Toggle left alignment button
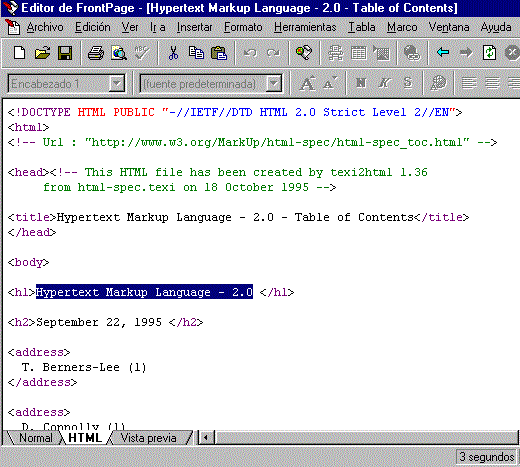 [x=469, y=83]
